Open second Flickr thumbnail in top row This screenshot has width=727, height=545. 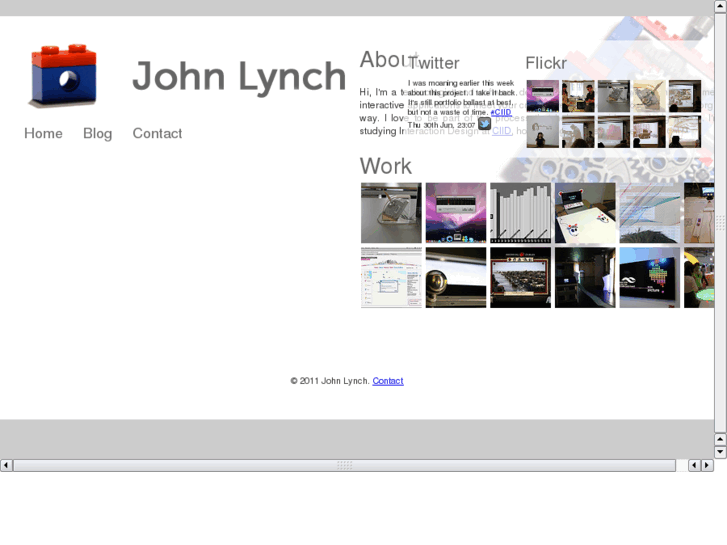click(578, 96)
